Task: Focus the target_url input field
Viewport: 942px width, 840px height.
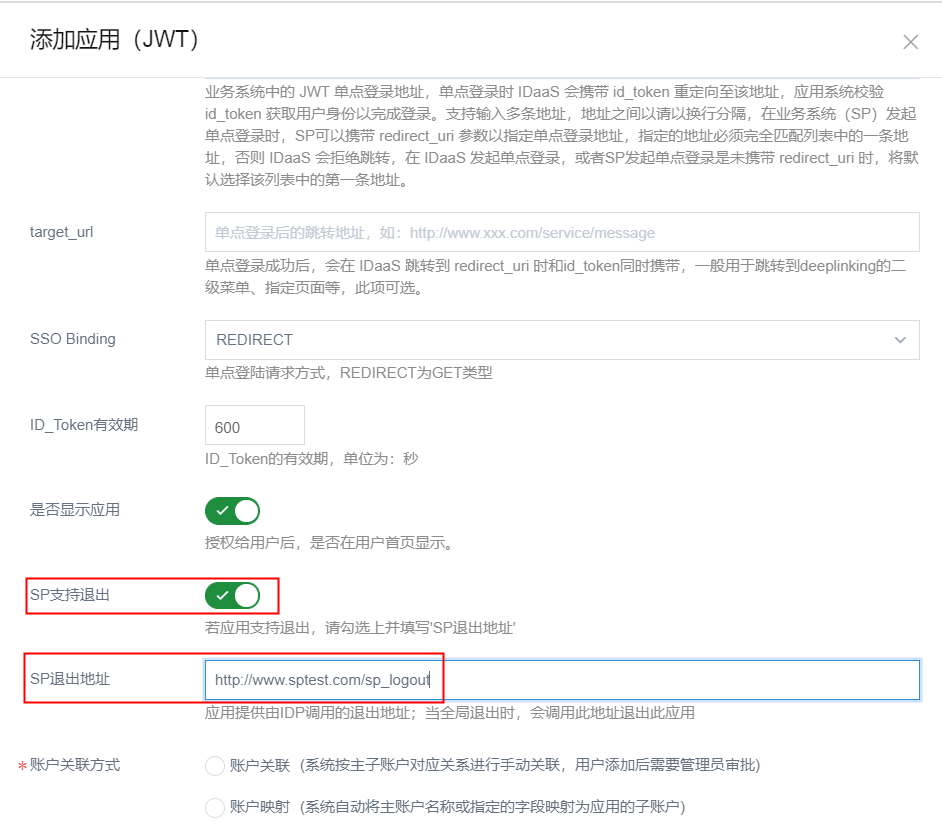Action: point(561,232)
